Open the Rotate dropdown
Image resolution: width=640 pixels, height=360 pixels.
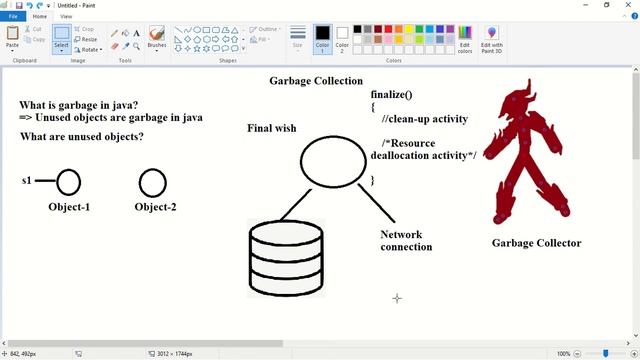[x=89, y=50]
